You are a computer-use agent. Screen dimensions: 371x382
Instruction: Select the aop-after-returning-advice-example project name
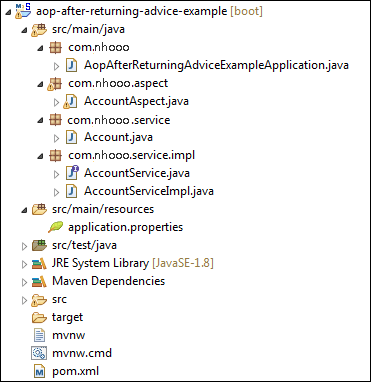click(x=131, y=11)
